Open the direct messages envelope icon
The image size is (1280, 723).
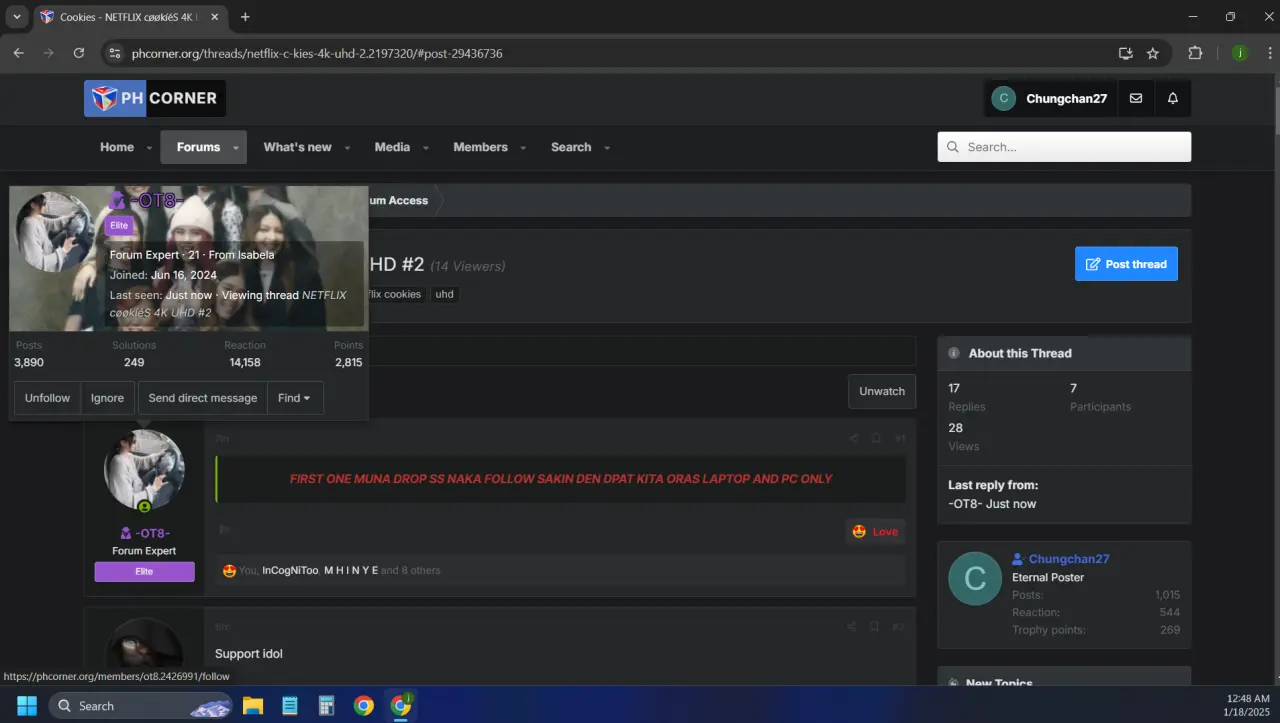coord(1136,98)
